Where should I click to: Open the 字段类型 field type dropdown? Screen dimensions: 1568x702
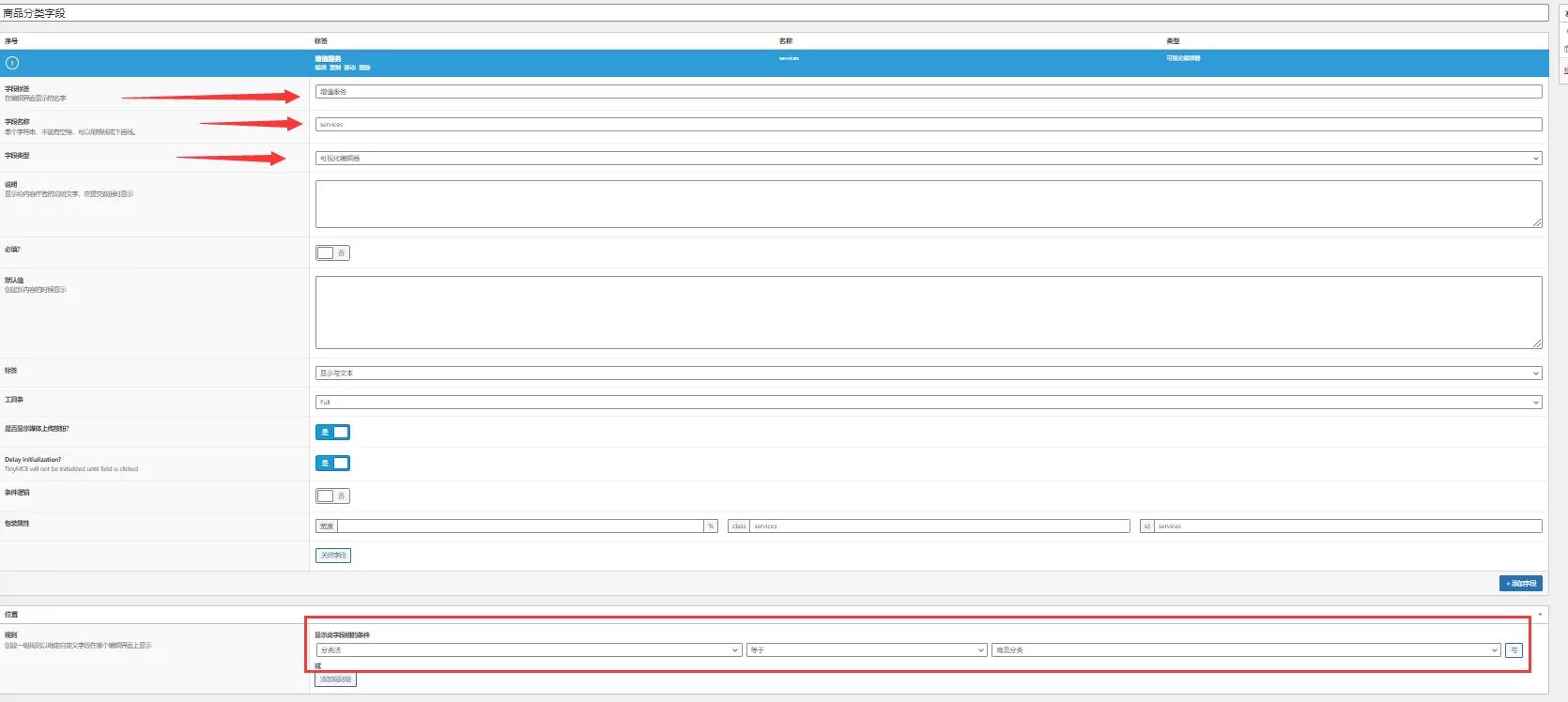tap(928, 159)
